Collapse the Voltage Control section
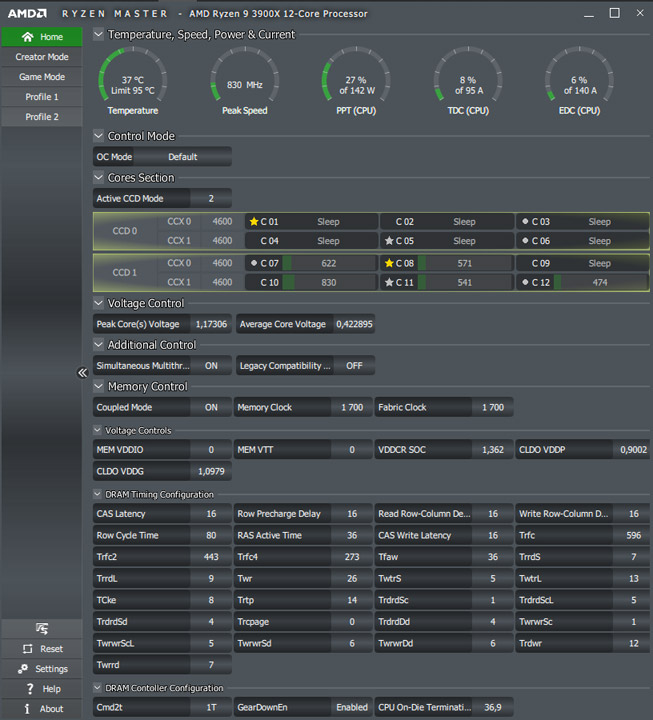The width and height of the screenshot is (653, 720). [x=98, y=303]
